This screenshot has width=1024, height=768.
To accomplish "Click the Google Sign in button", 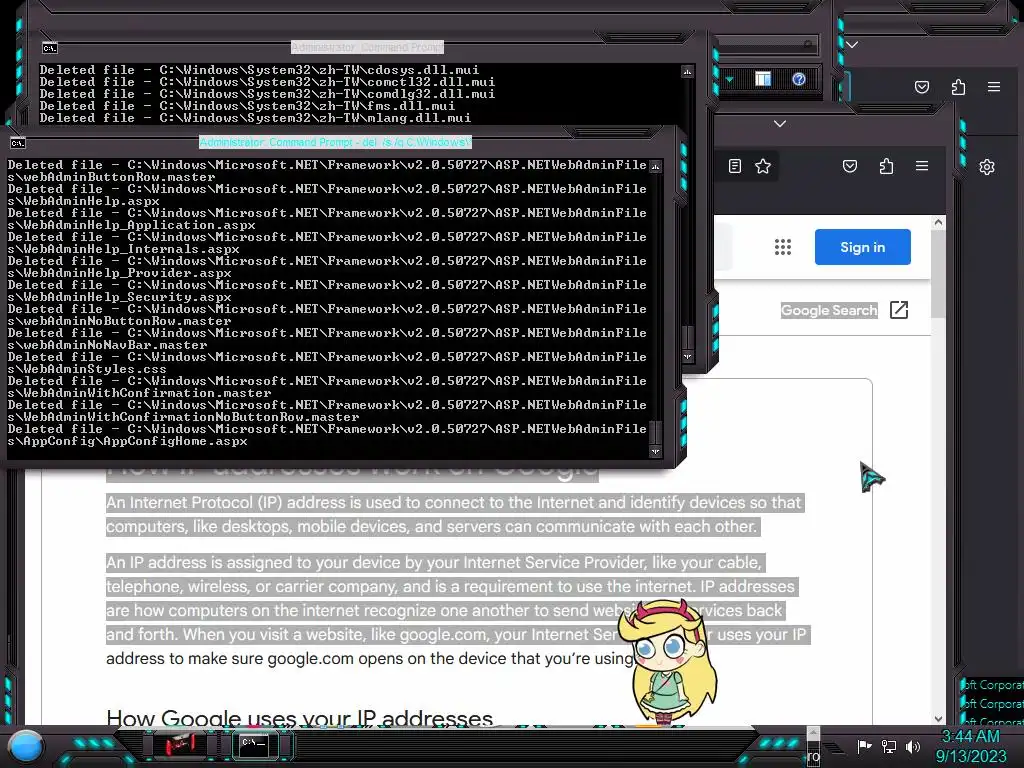I will coord(863,247).
